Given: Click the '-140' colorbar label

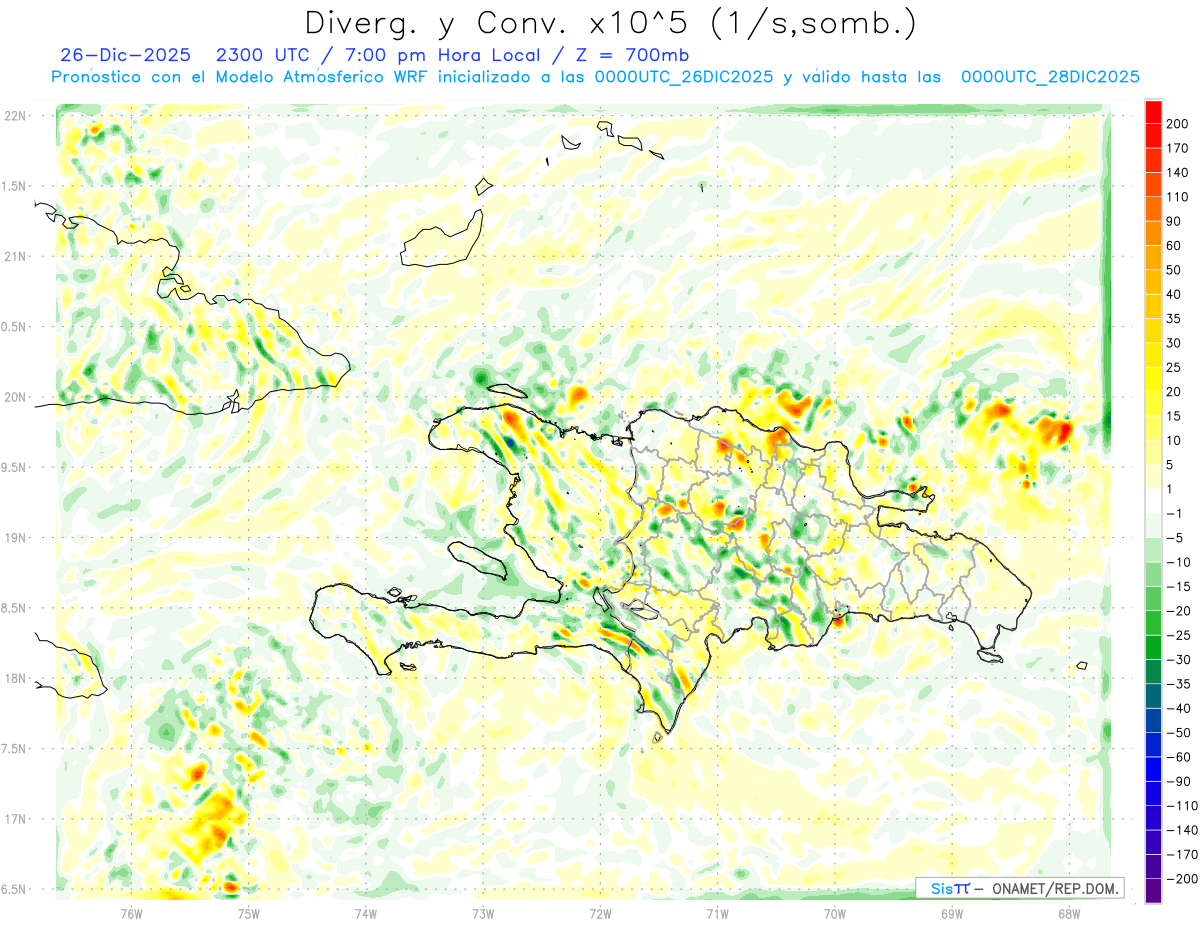Looking at the screenshot, I should coord(1181,830).
